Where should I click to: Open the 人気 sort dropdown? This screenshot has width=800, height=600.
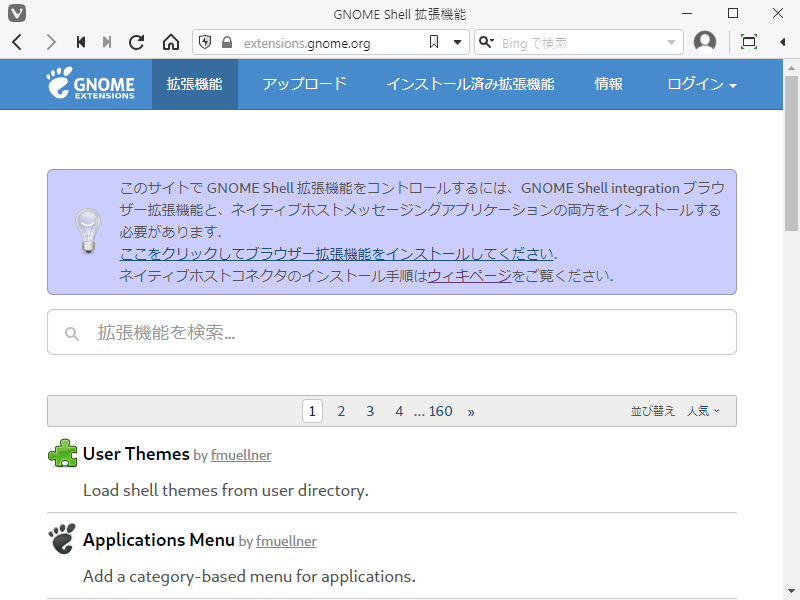click(x=703, y=411)
